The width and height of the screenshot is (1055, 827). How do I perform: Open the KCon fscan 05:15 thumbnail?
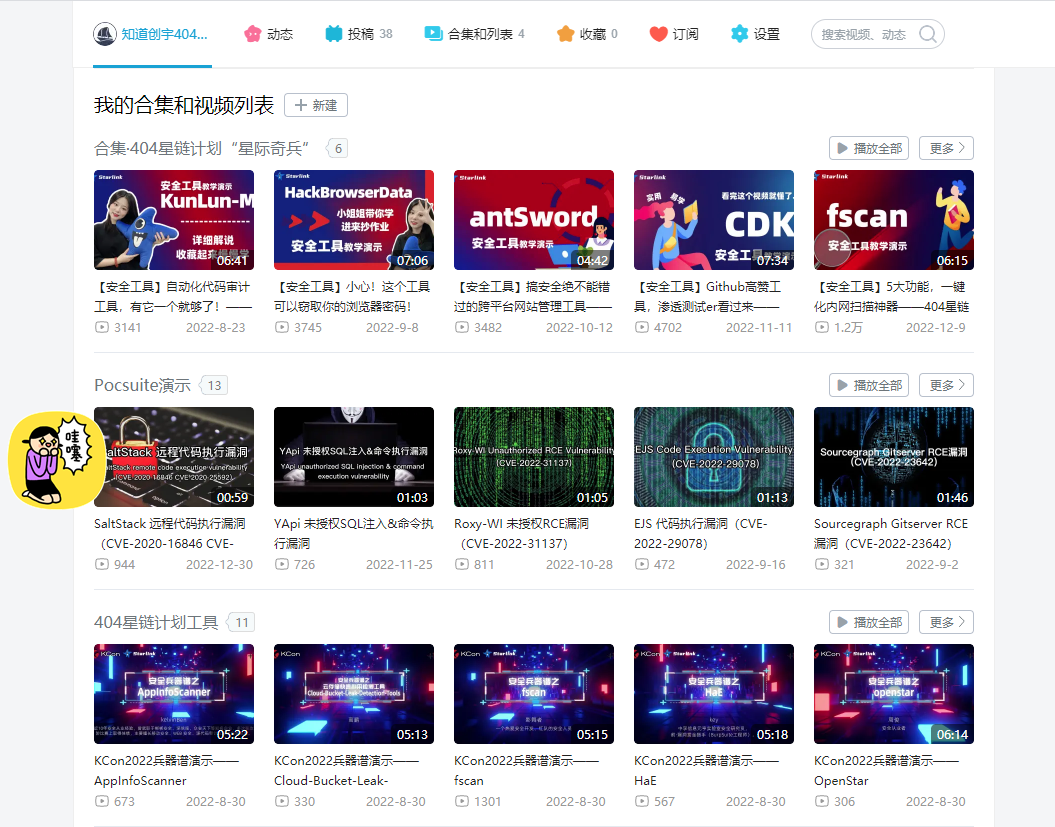[x=534, y=694]
